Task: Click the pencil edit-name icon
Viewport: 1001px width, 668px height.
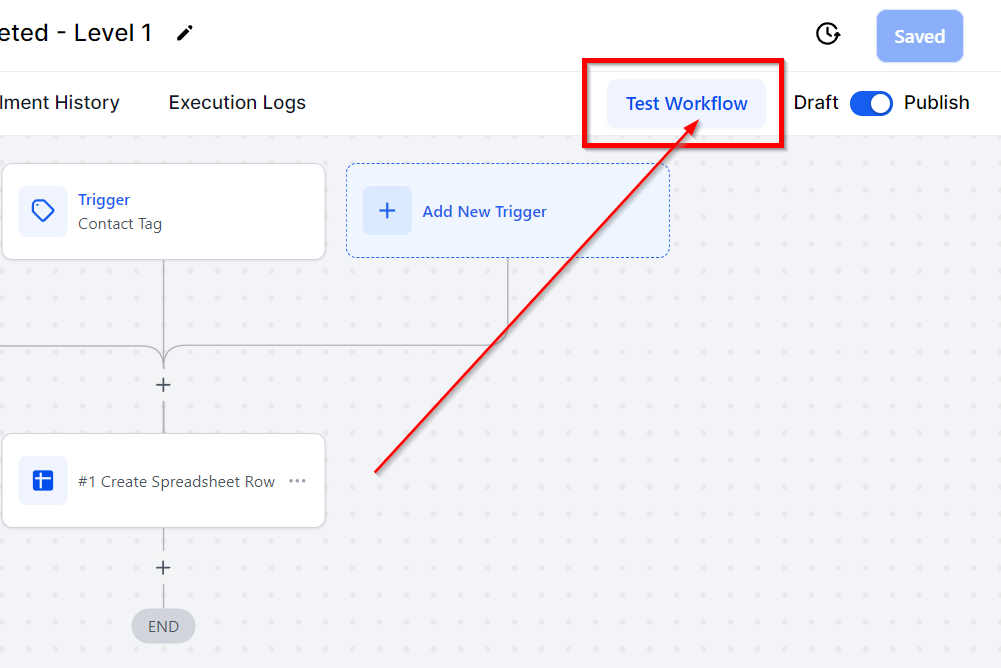Action: pyautogui.click(x=184, y=33)
